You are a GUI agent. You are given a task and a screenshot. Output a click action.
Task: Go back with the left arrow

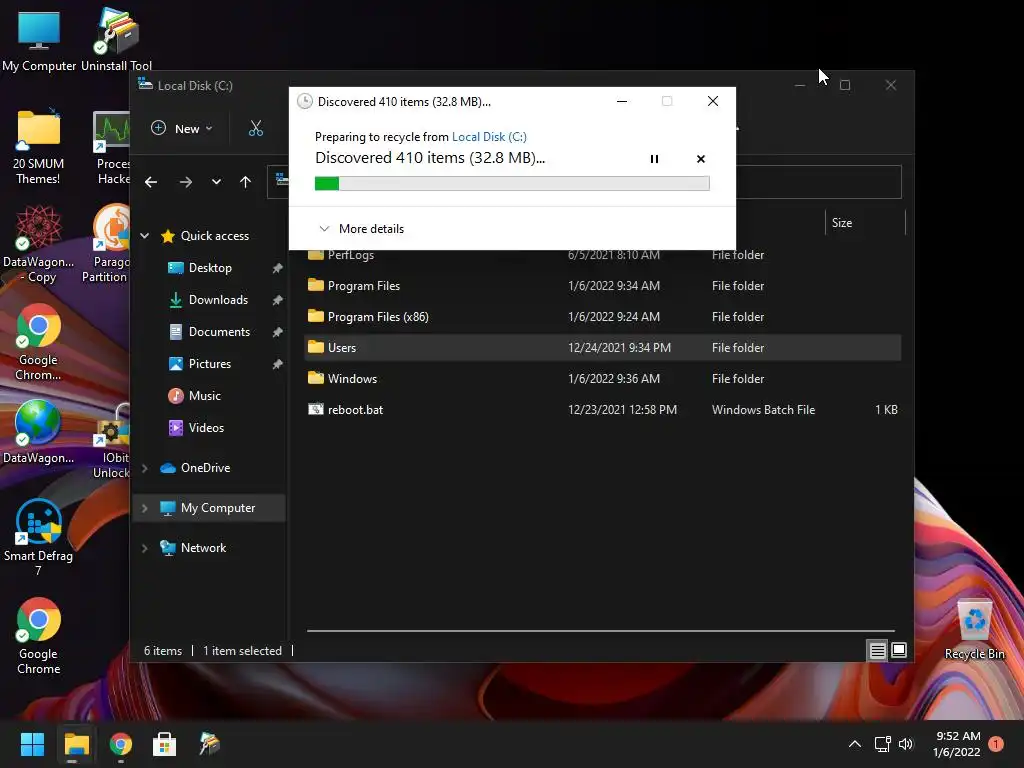151,182
